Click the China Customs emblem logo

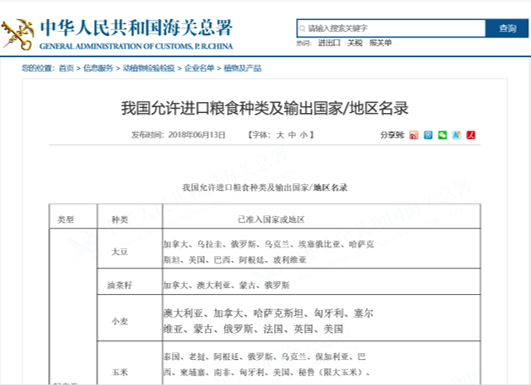coord(18,35)
